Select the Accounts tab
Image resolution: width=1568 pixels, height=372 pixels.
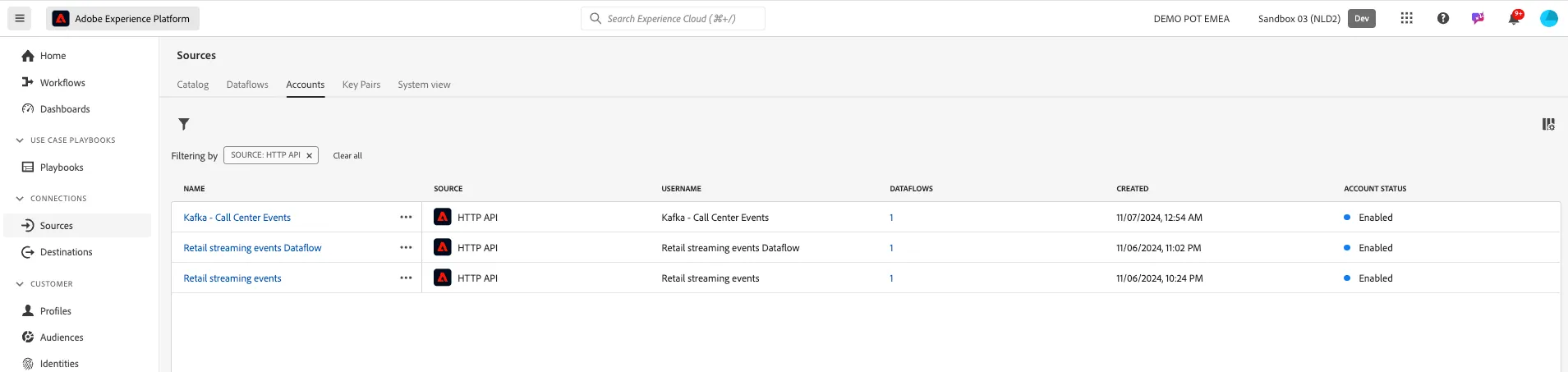306,85
